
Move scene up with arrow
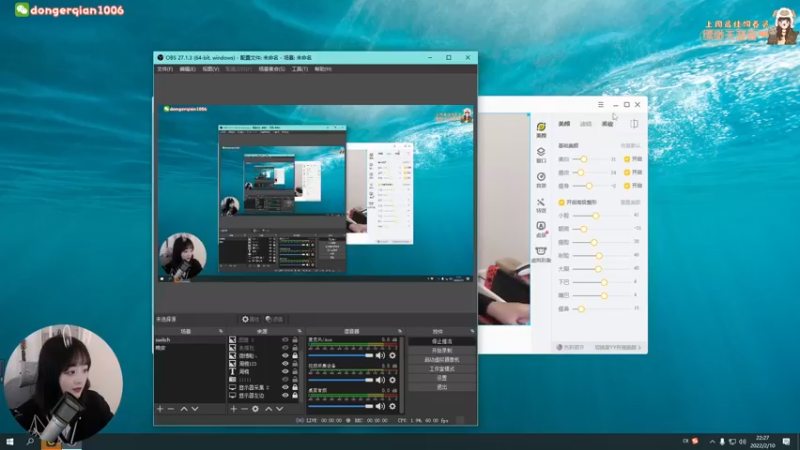184,409
